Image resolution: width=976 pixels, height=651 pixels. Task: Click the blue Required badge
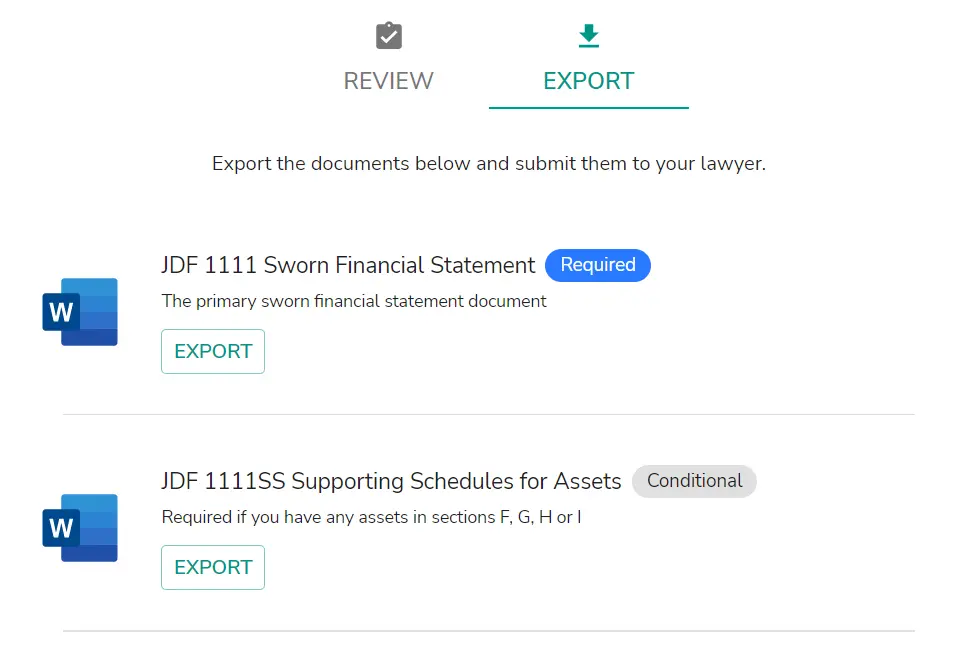[x=598, y=265]
